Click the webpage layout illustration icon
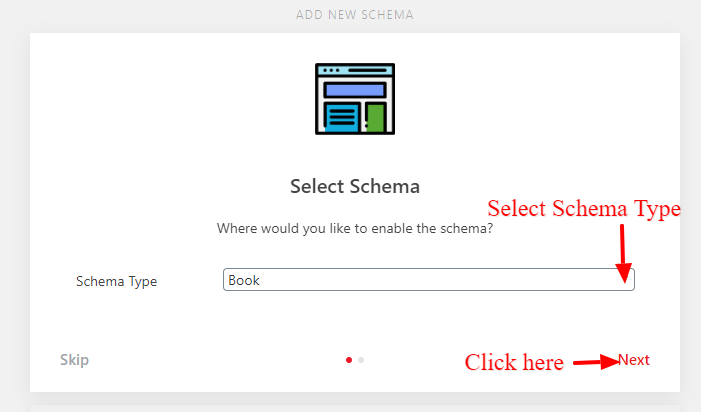 click(x=355, y=99)
